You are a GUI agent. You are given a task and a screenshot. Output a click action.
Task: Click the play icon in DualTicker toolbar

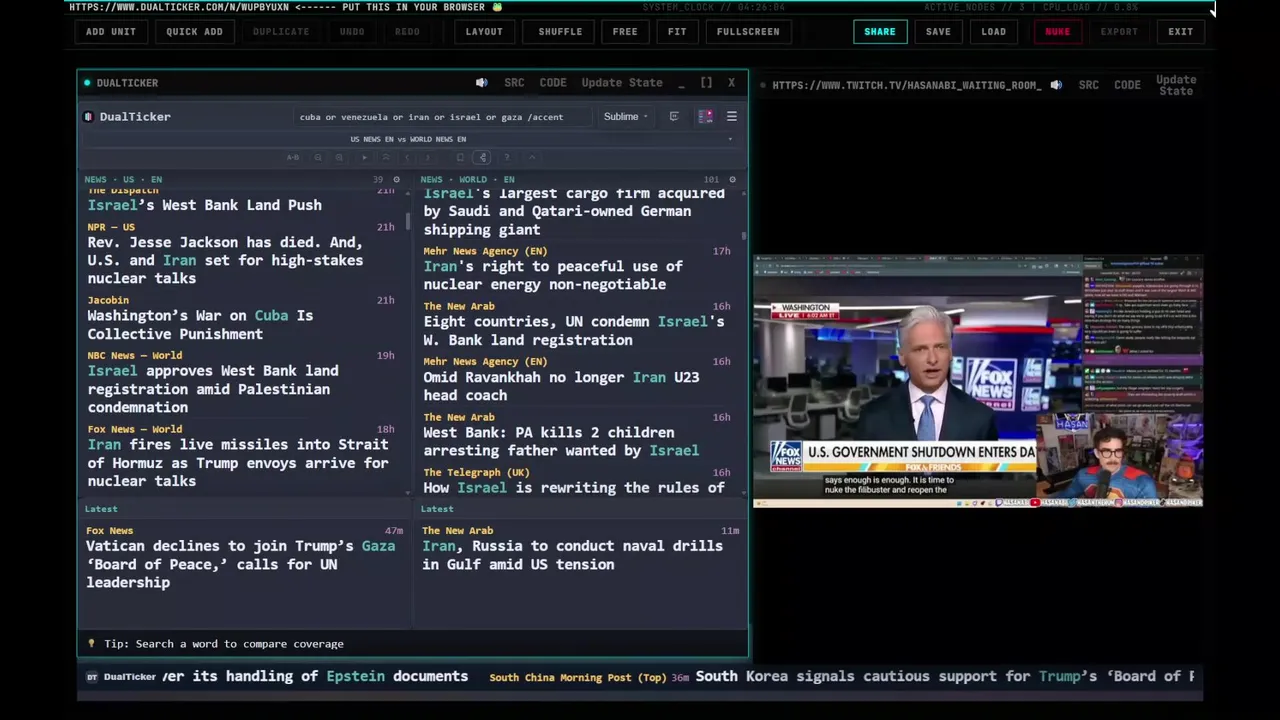tap(364, 157)
